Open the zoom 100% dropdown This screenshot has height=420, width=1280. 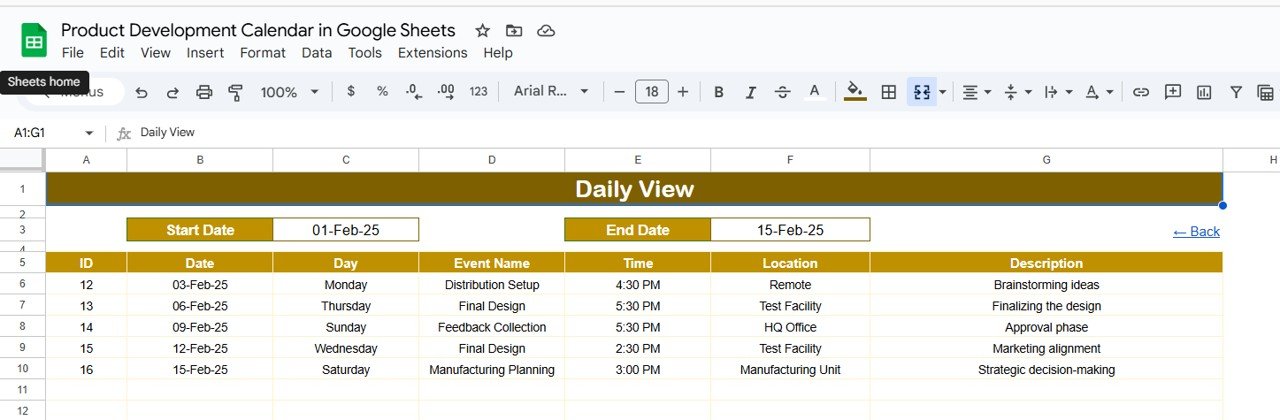289,92
